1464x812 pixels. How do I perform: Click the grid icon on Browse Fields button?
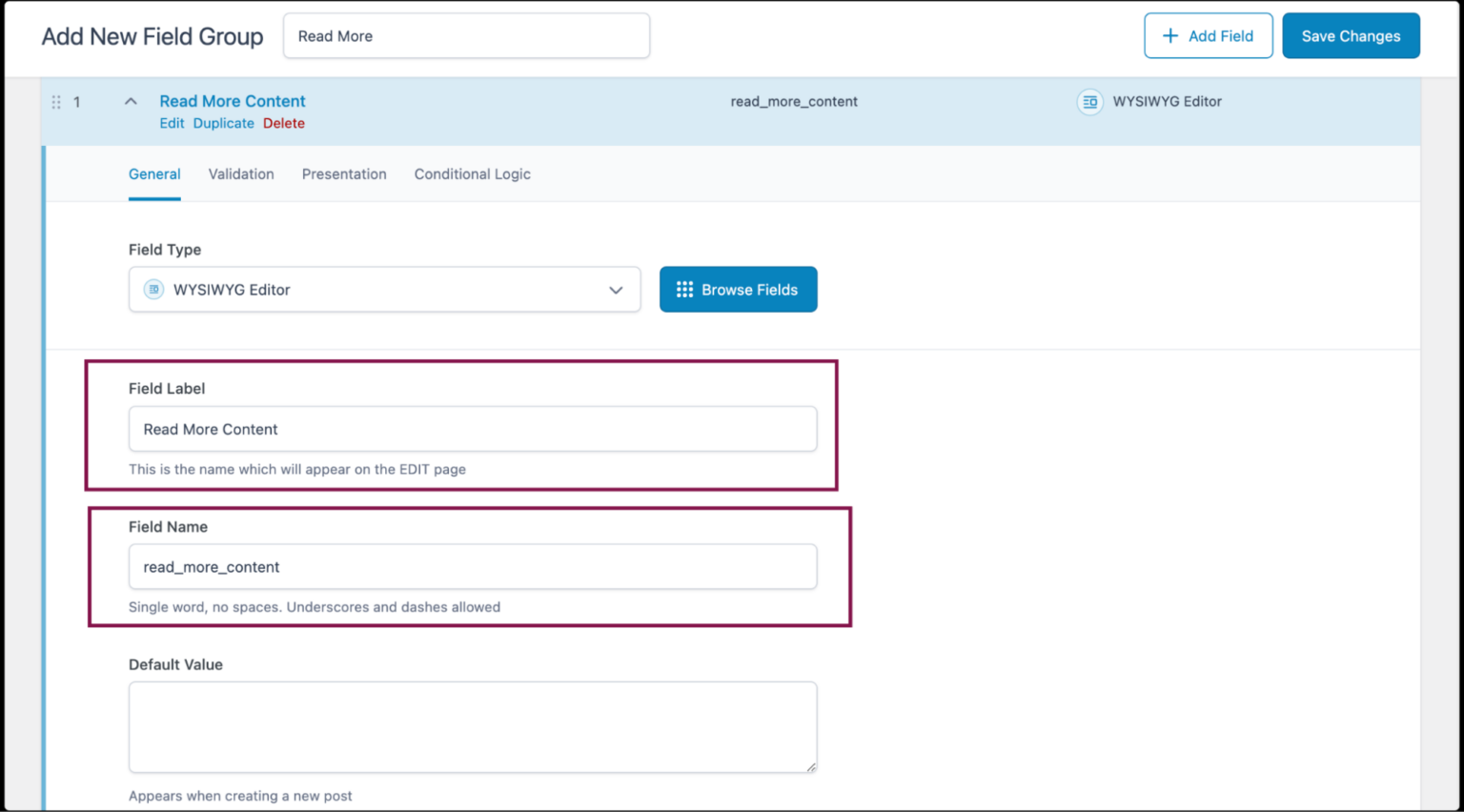pos(685,290)
